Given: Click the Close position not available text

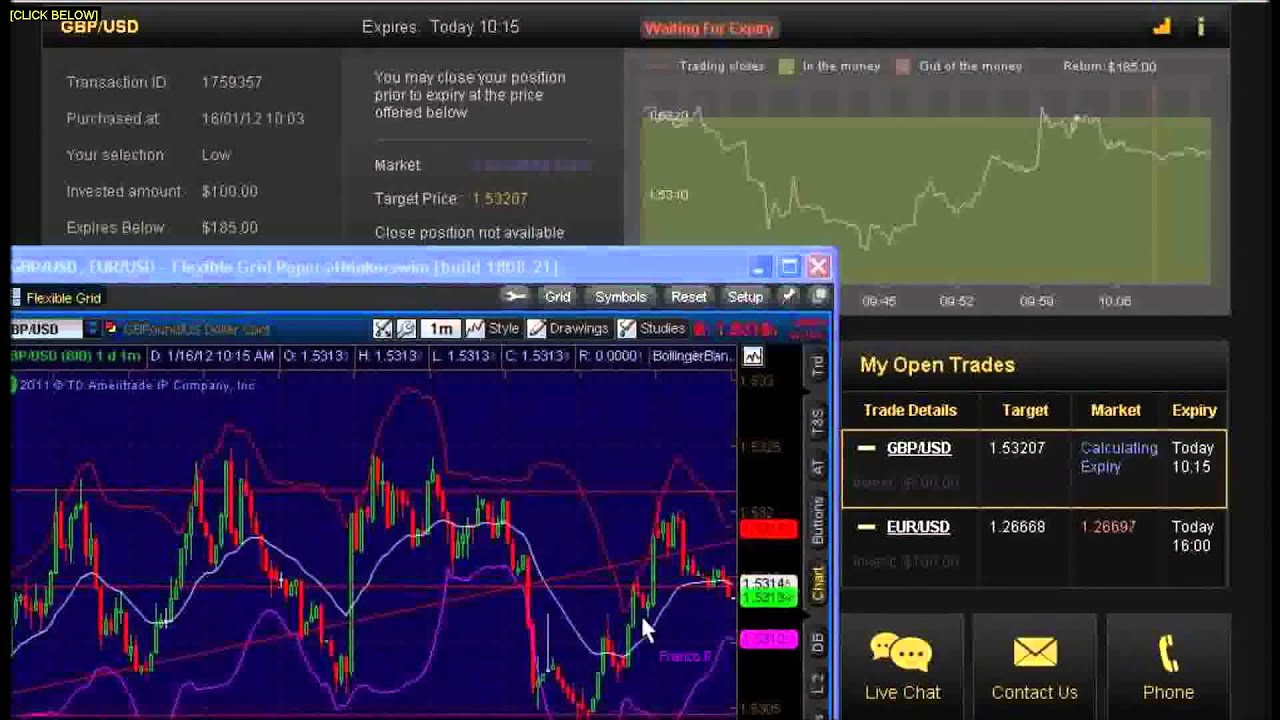Looking at the screenshot, I should [469, 232].
